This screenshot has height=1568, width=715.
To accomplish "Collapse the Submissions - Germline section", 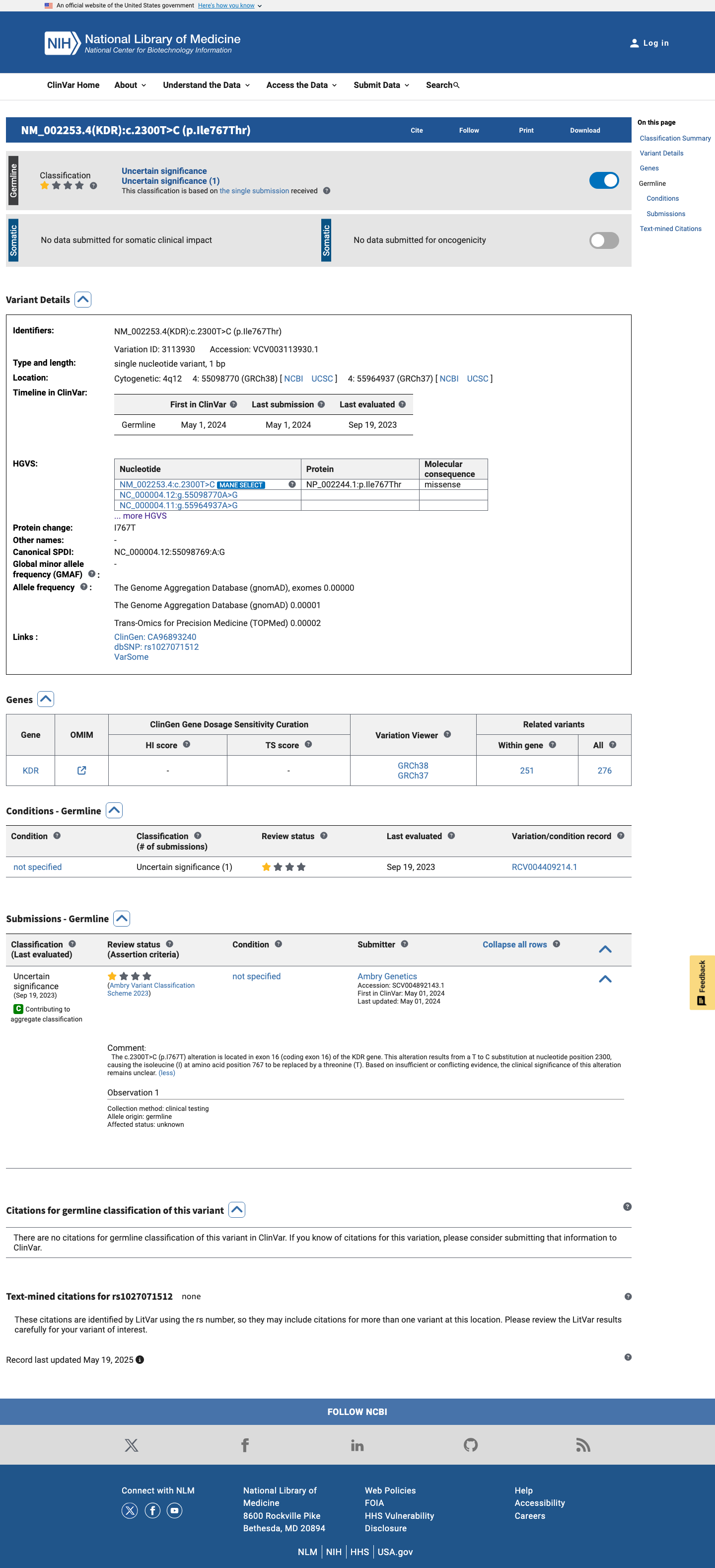I will pos(122,918).
